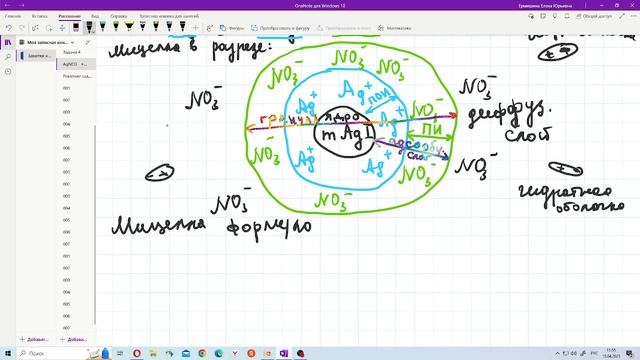The width and height of the screenshot is (640, 360).
Task: Select the light blue pen
Action: click(103, 27)
